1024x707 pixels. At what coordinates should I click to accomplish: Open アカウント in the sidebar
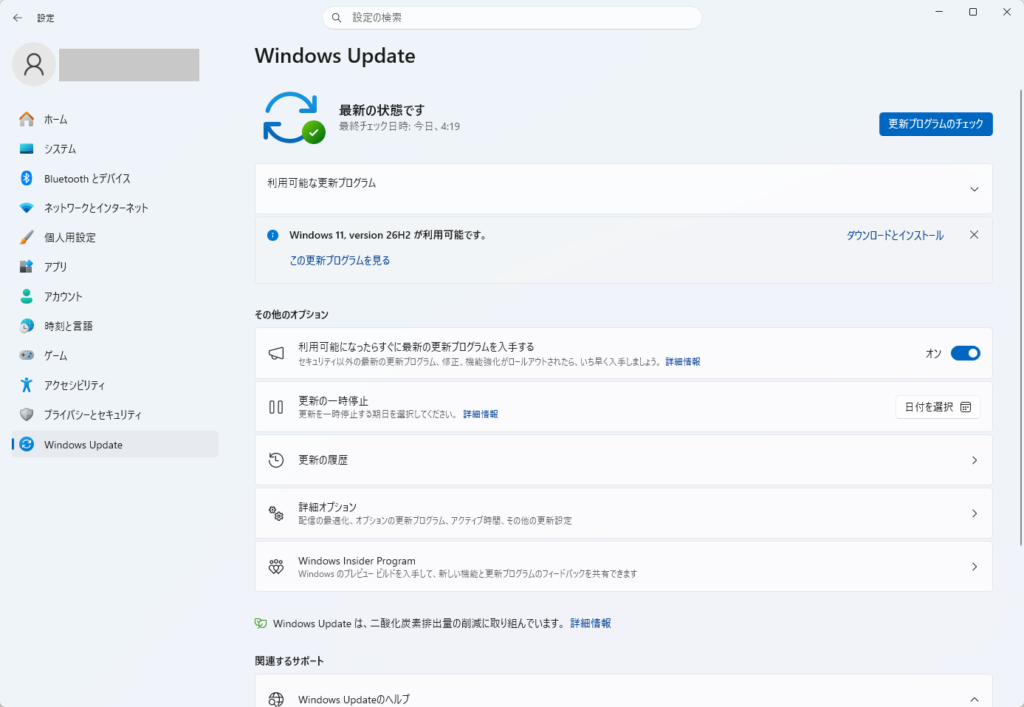115,296
